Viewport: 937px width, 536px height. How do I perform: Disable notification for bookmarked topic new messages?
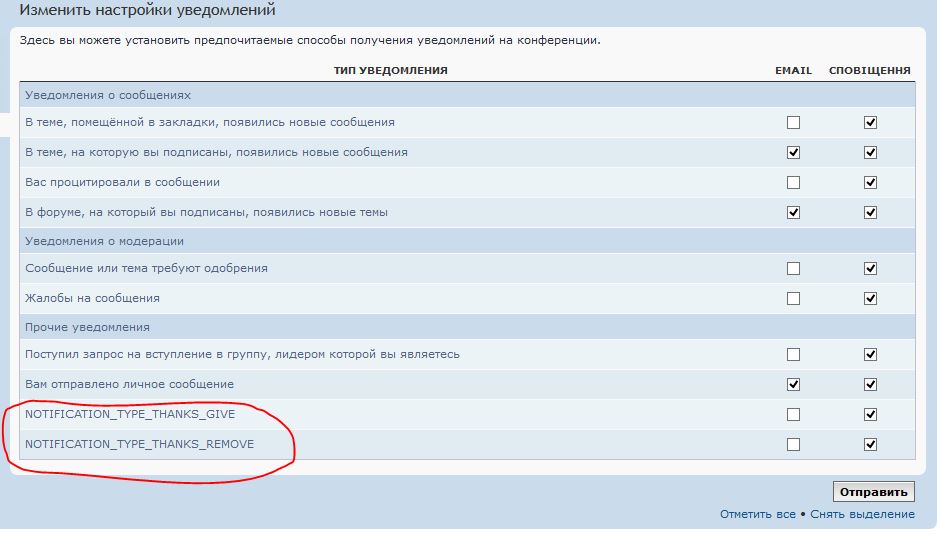pyautogui.click(x=870, y=123)
